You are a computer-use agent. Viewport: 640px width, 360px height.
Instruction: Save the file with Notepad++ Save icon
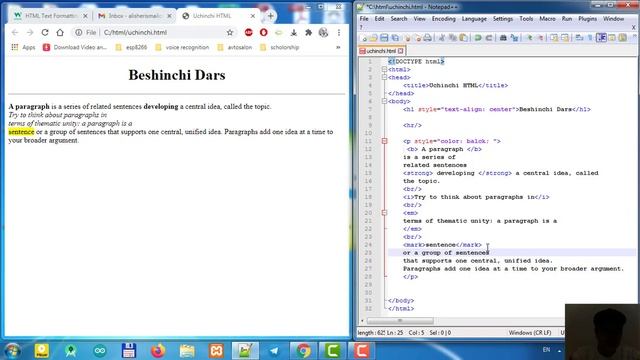(x=384, y=38)
